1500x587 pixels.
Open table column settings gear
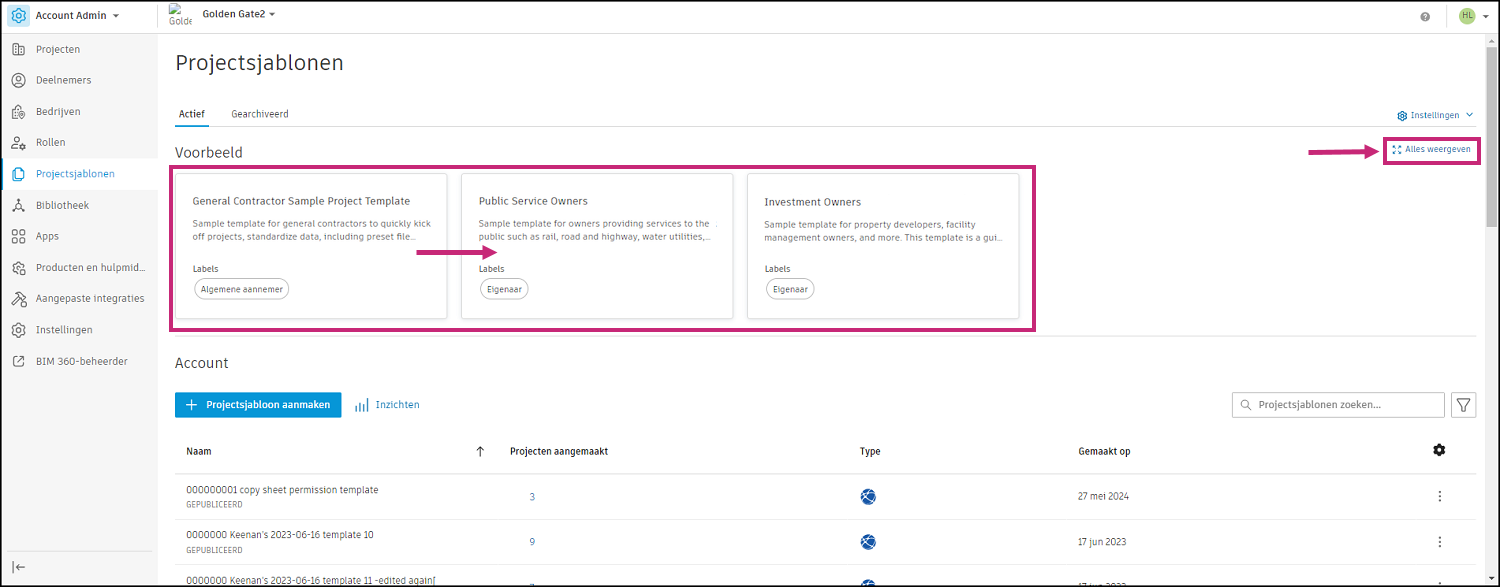pos(1439,450)
